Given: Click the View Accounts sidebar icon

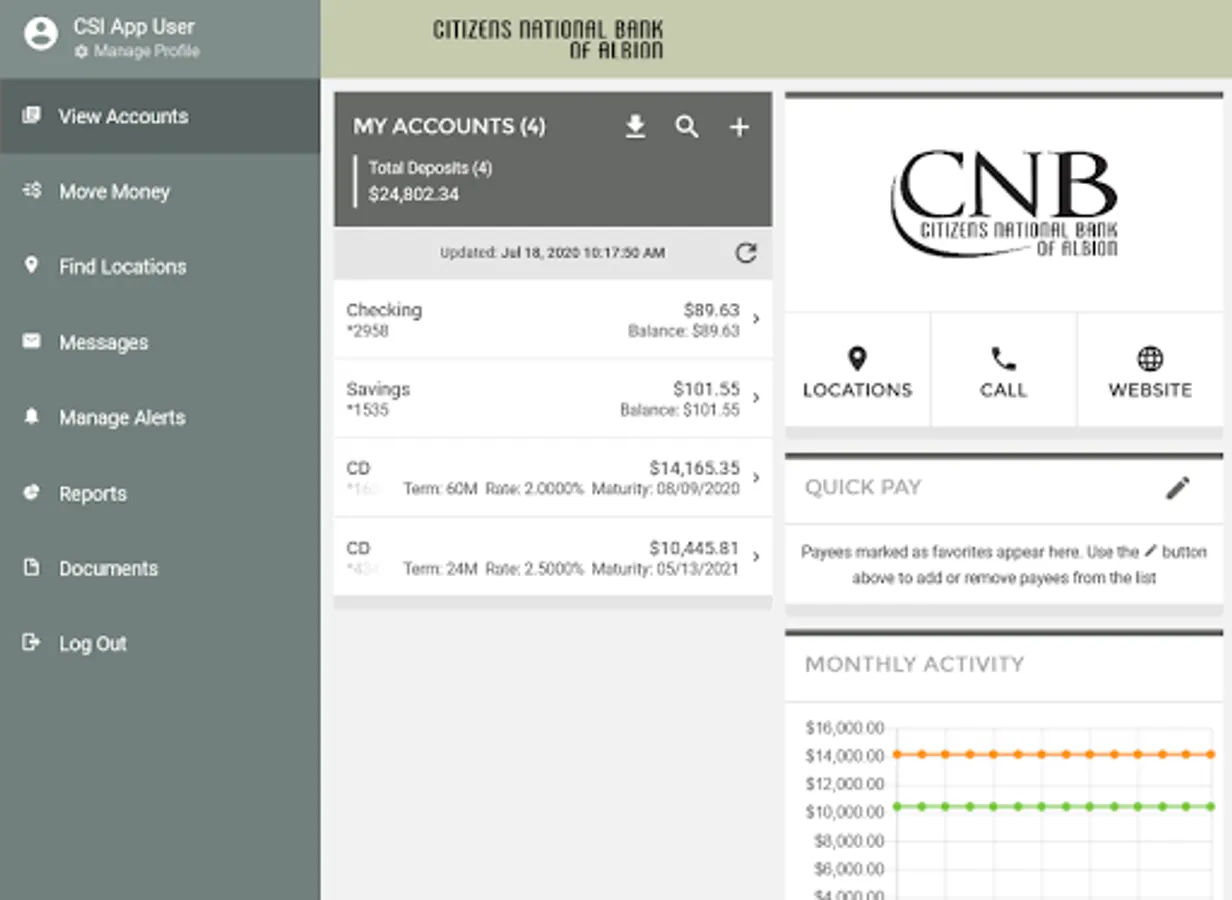Looking at the screenshot, I should pyautogui.click(x=32, y=115).
